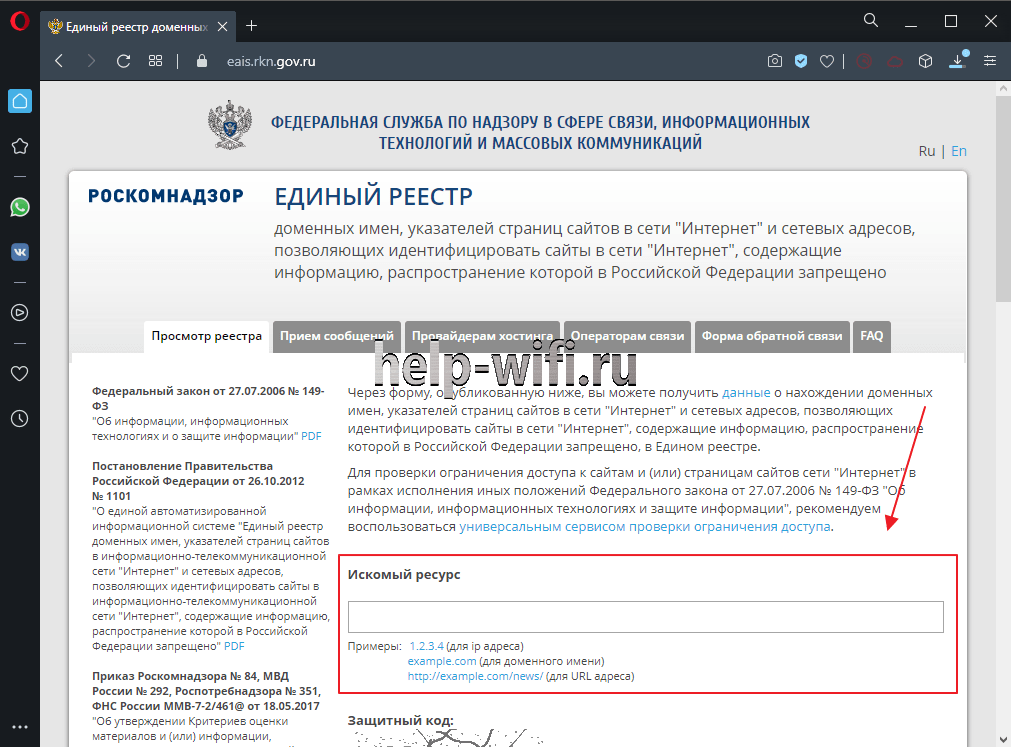Click the ad blocker shield icon
This screenshot has height=747, width=1011.
801,61
